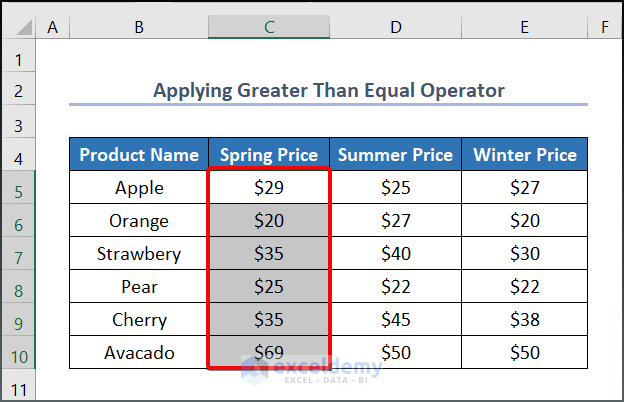Select column B header
This screenshot has width=624, height=402.
[138, 28]
